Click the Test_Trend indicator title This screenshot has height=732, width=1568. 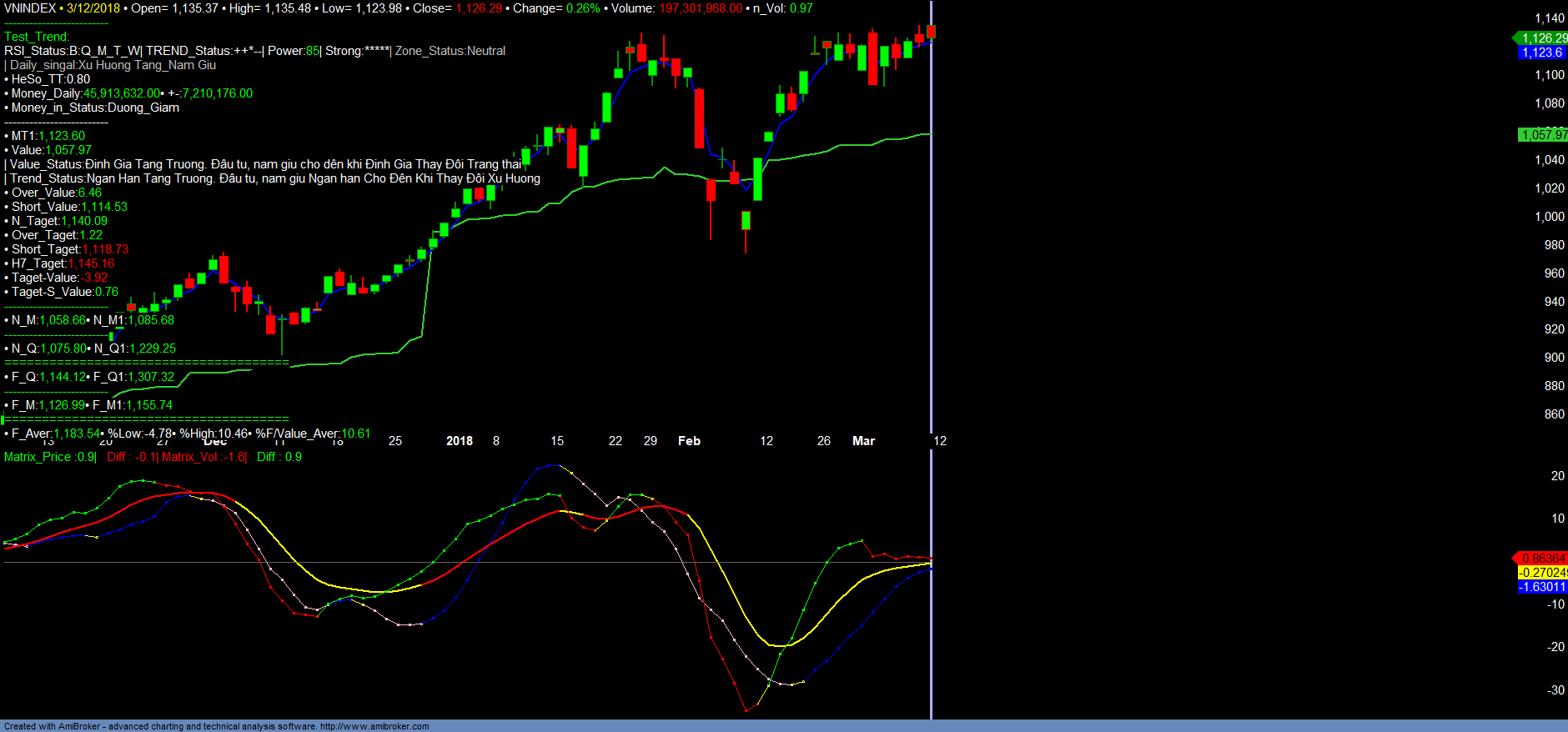[x=37, y=37]
